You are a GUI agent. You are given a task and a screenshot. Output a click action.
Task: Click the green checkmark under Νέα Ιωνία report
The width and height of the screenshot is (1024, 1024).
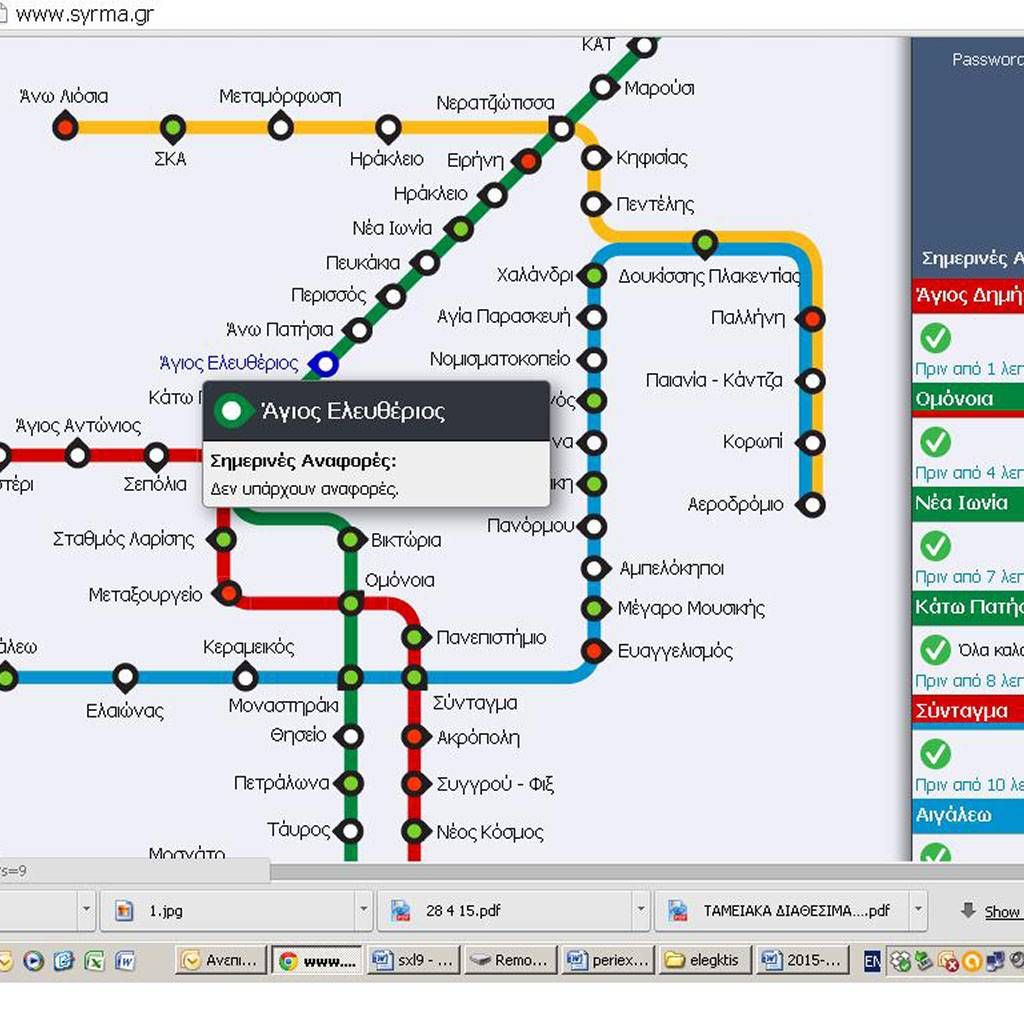click(x=935, y=546)
